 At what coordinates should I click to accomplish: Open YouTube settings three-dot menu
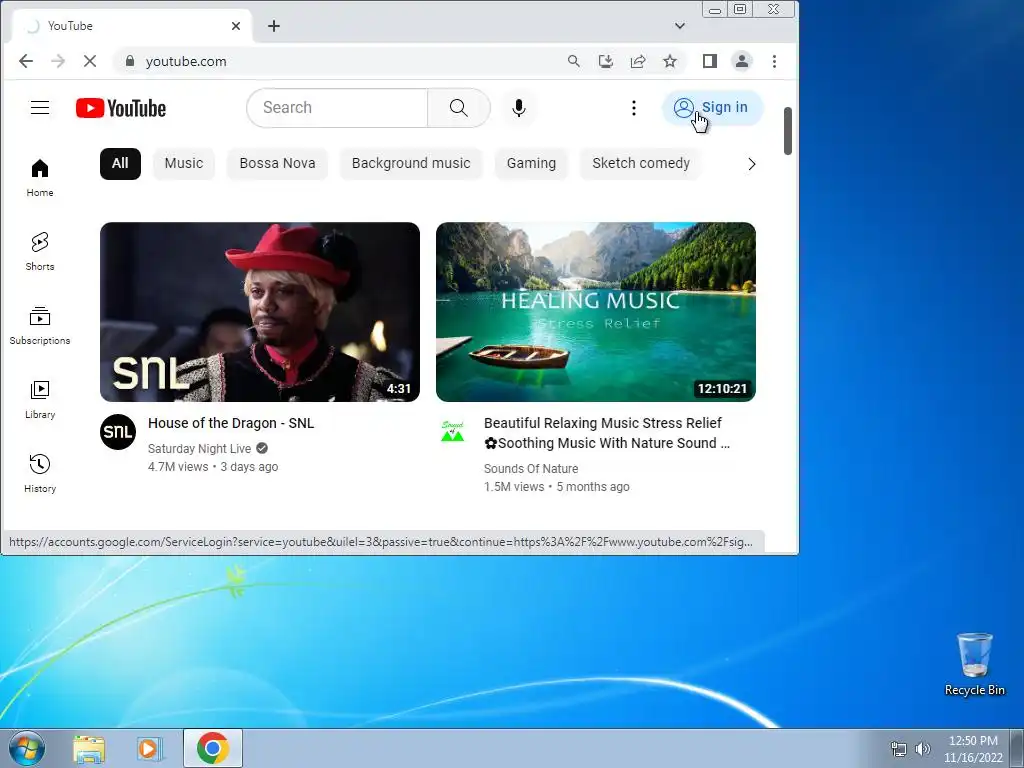[x=633, y=108]
